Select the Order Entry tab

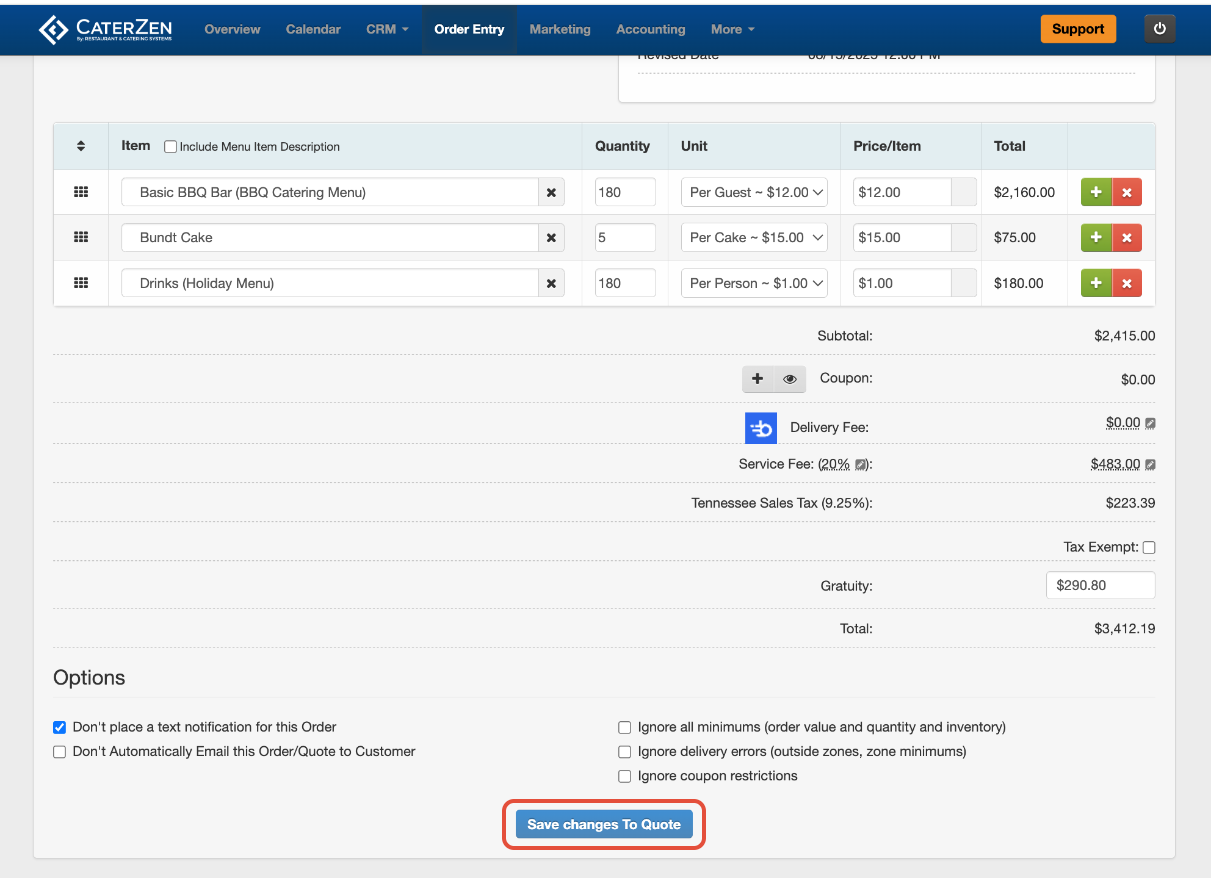469,29
